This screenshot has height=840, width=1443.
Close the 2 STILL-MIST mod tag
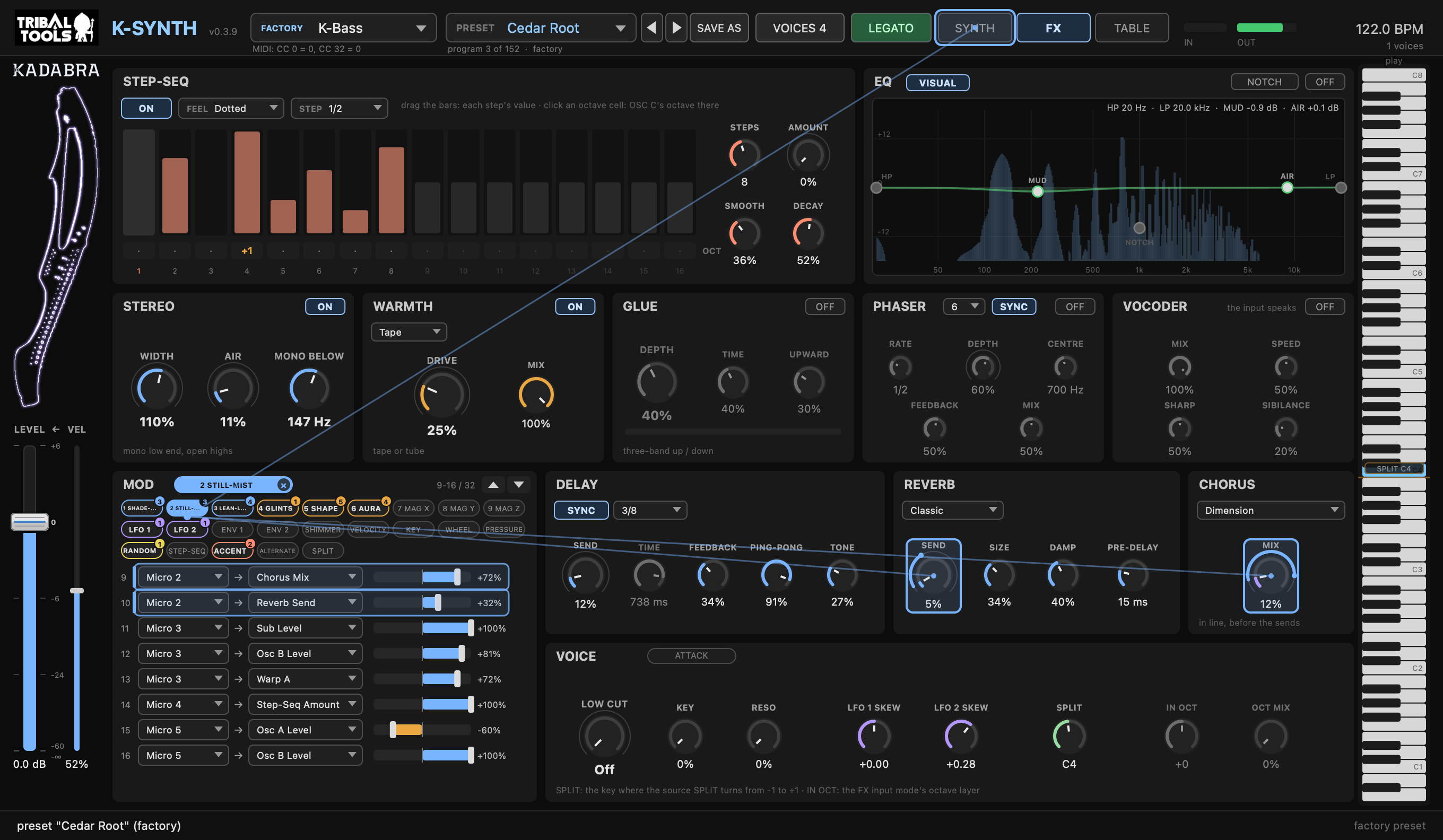pyautogui.click(x=283, y=485)
